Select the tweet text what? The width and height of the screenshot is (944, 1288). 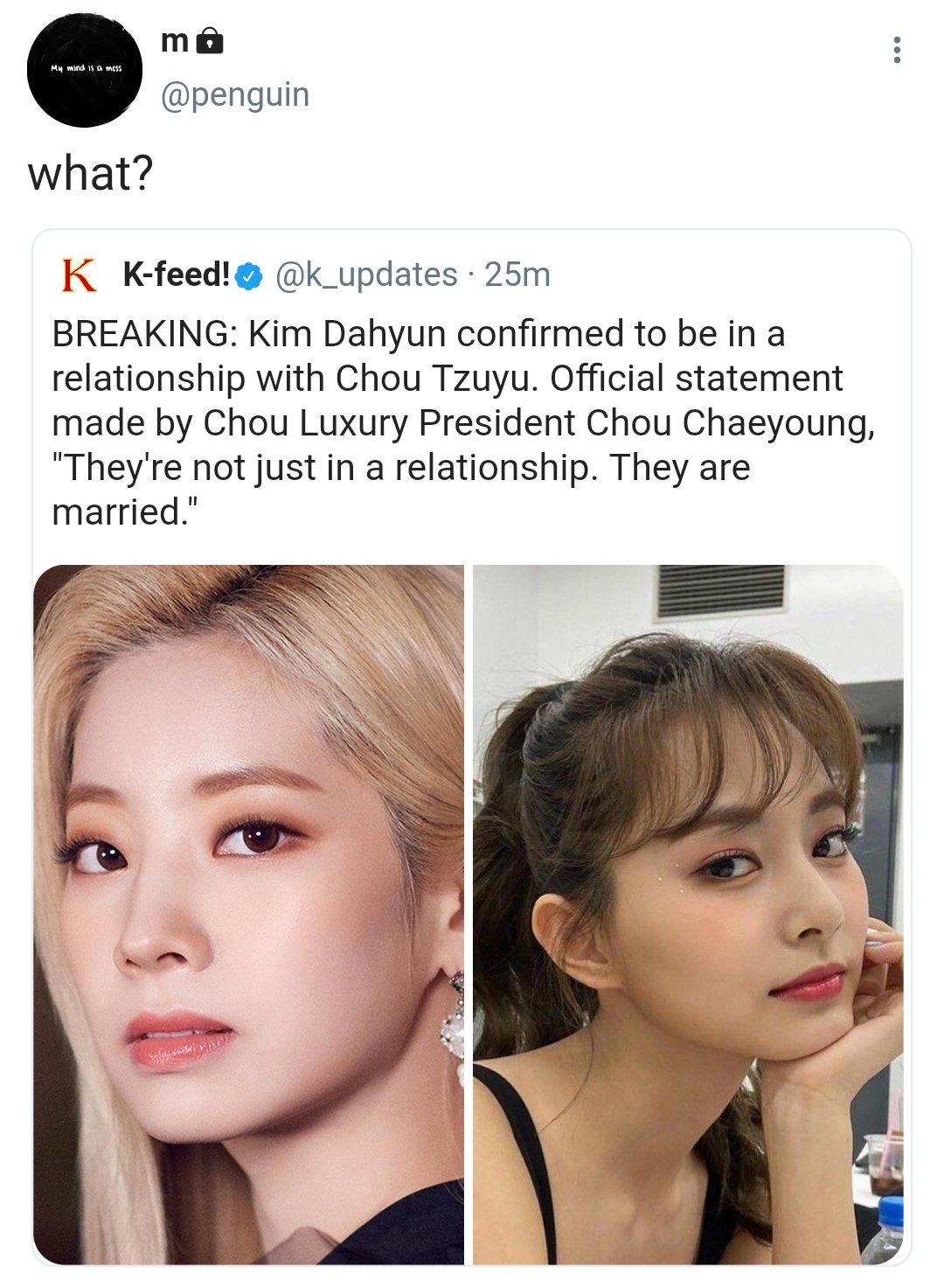point(91,173)
